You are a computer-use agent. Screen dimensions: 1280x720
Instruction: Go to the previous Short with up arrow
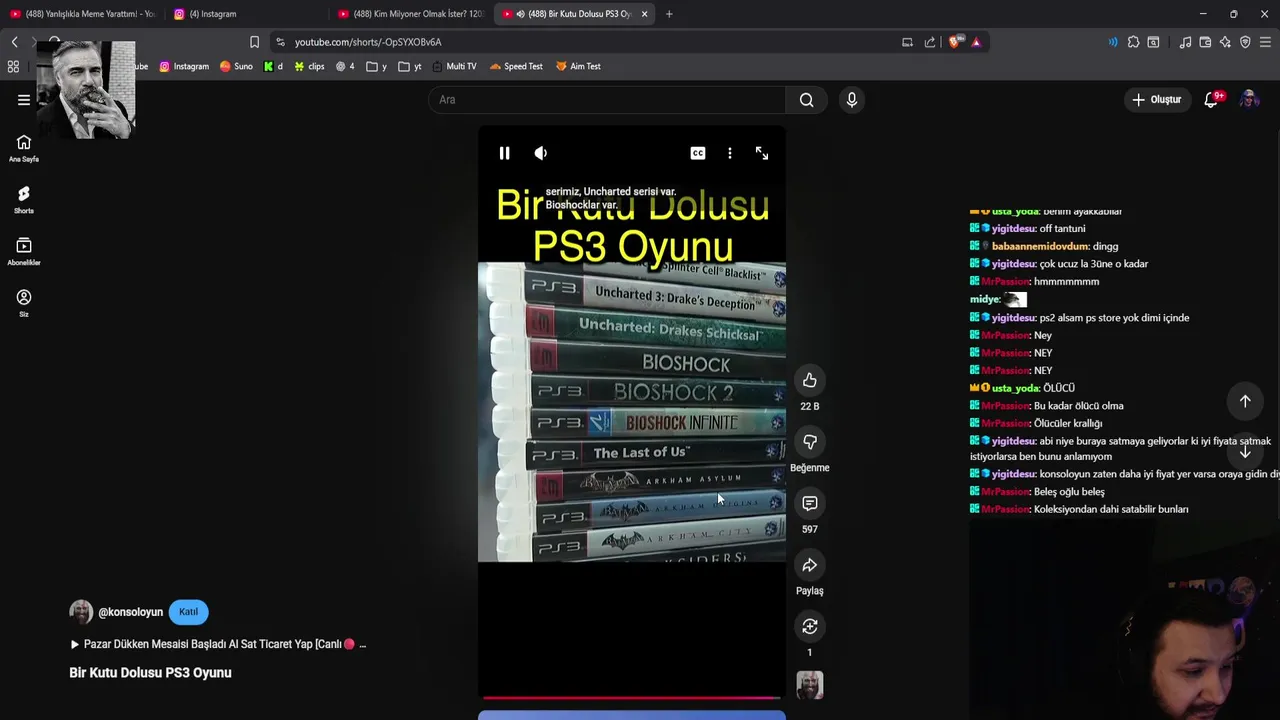tap(1245, 401)
